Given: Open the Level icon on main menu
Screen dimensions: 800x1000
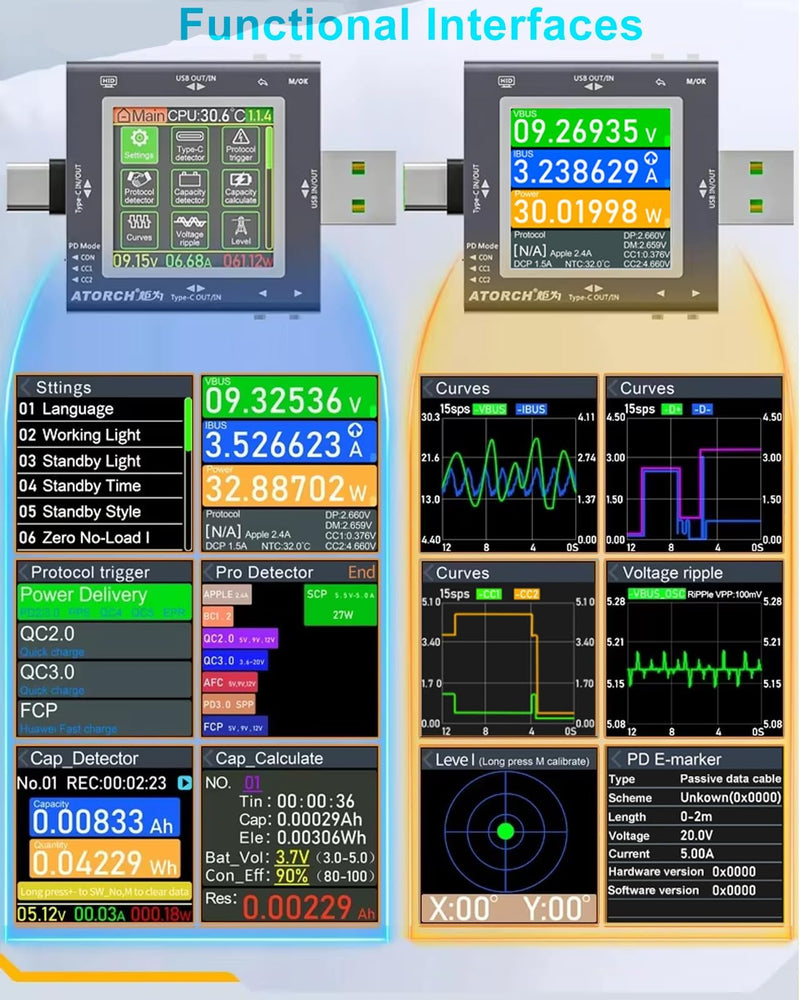Looking at the screenshot, I should point(241,230).
